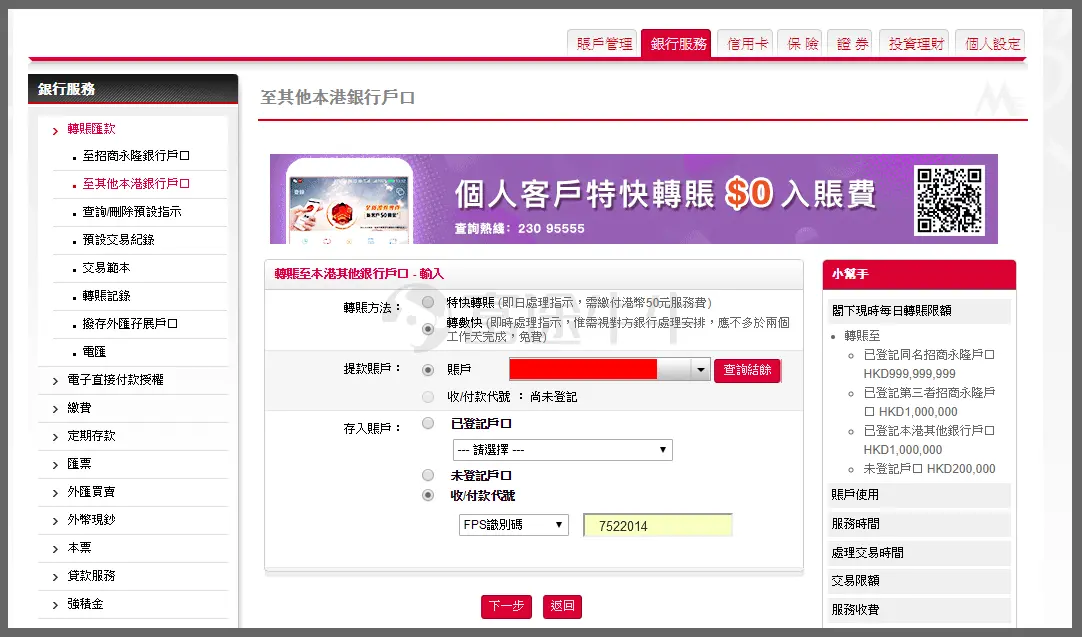This screenshot has height=637, width=1082.
Task: Choose the 未登記戶口 radio button
Action: 428,475
